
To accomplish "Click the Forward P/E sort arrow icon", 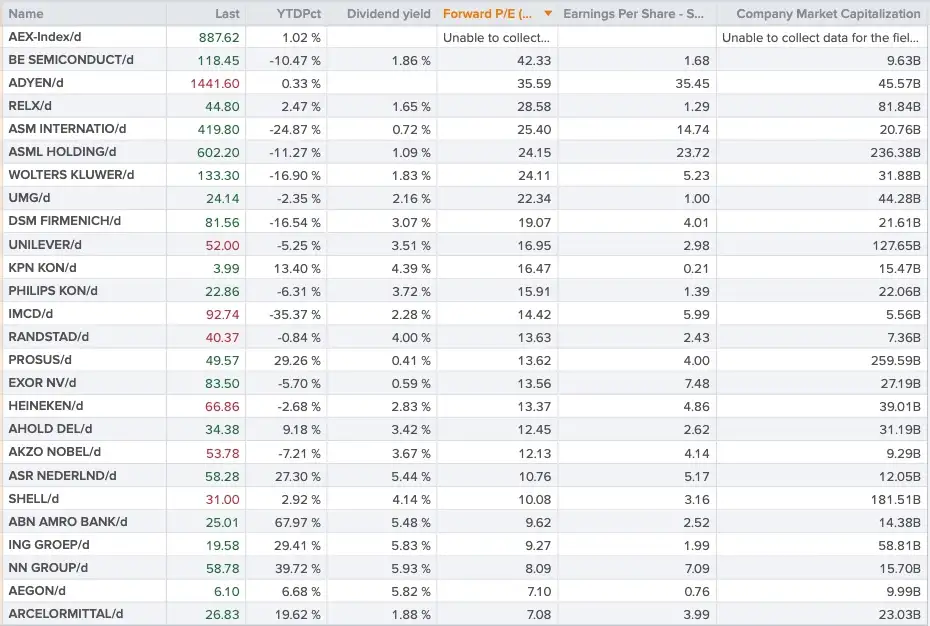I will tap(548, 14).
